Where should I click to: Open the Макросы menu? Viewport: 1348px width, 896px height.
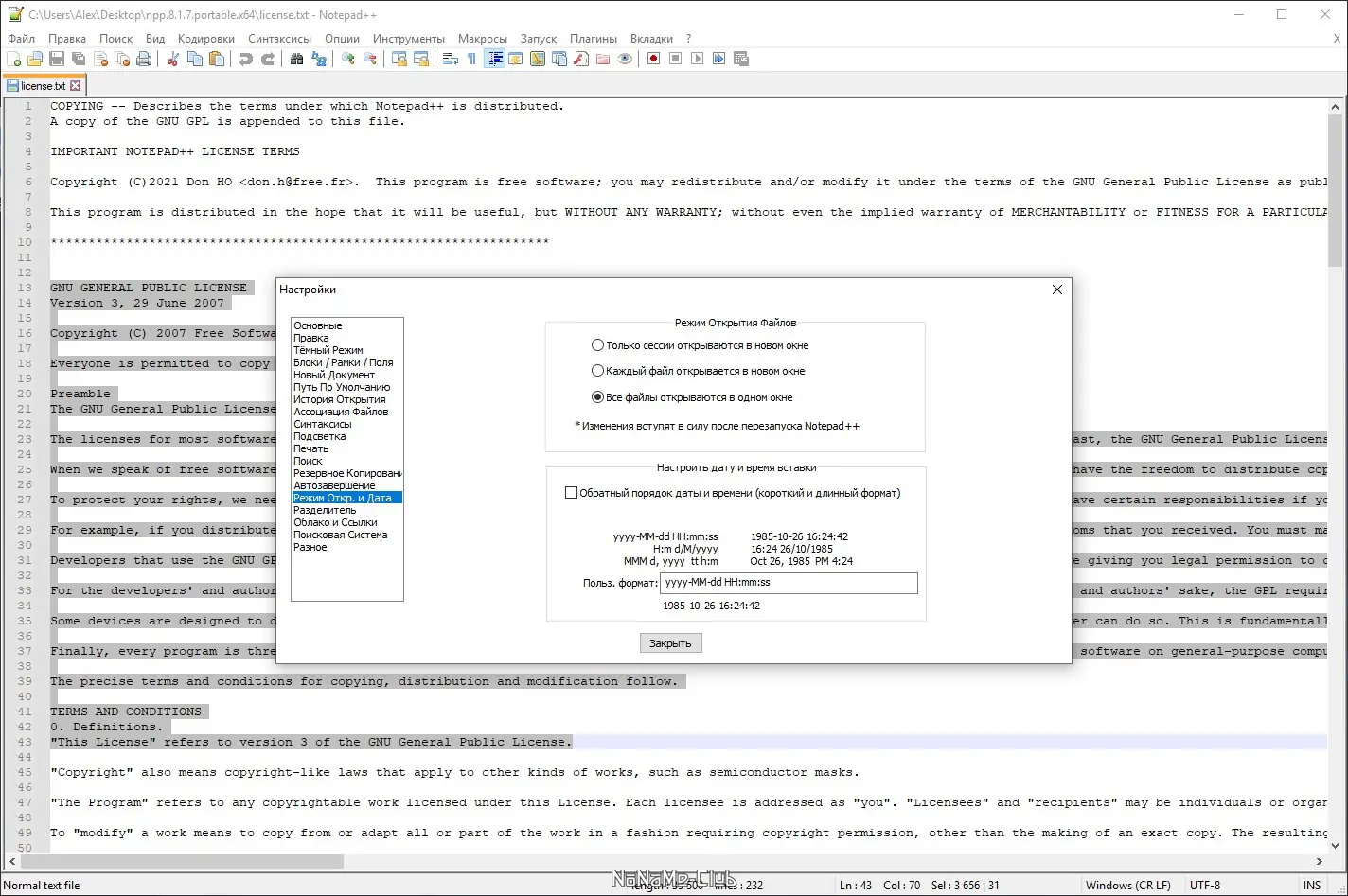[x=483, y=39]
